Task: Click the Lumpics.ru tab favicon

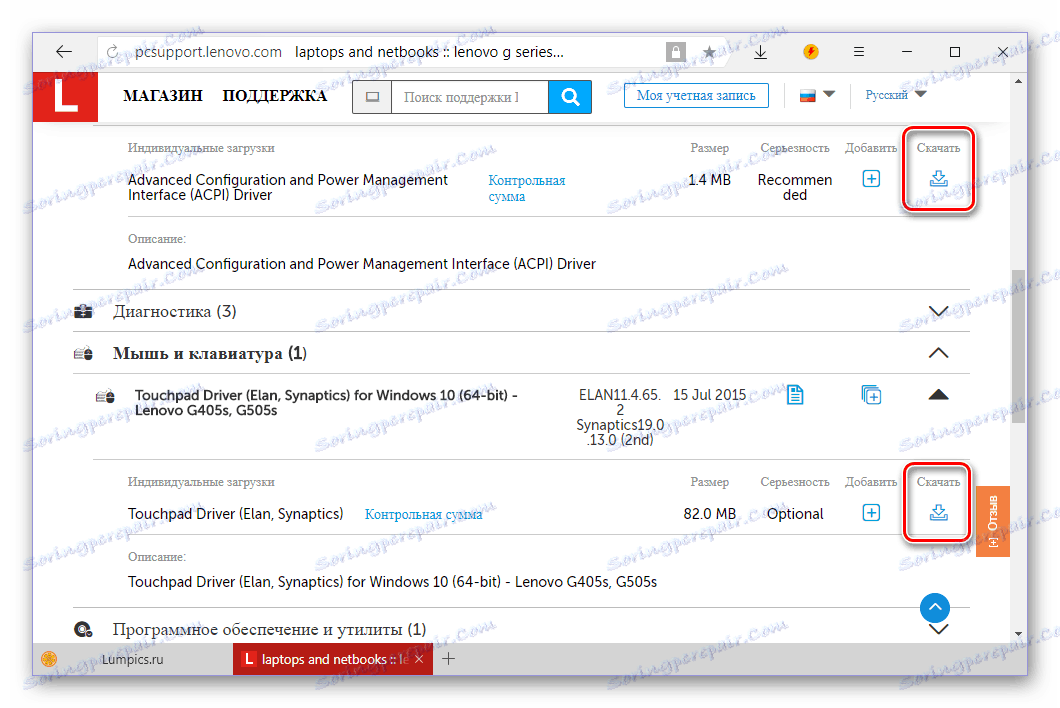Action: 49,659
